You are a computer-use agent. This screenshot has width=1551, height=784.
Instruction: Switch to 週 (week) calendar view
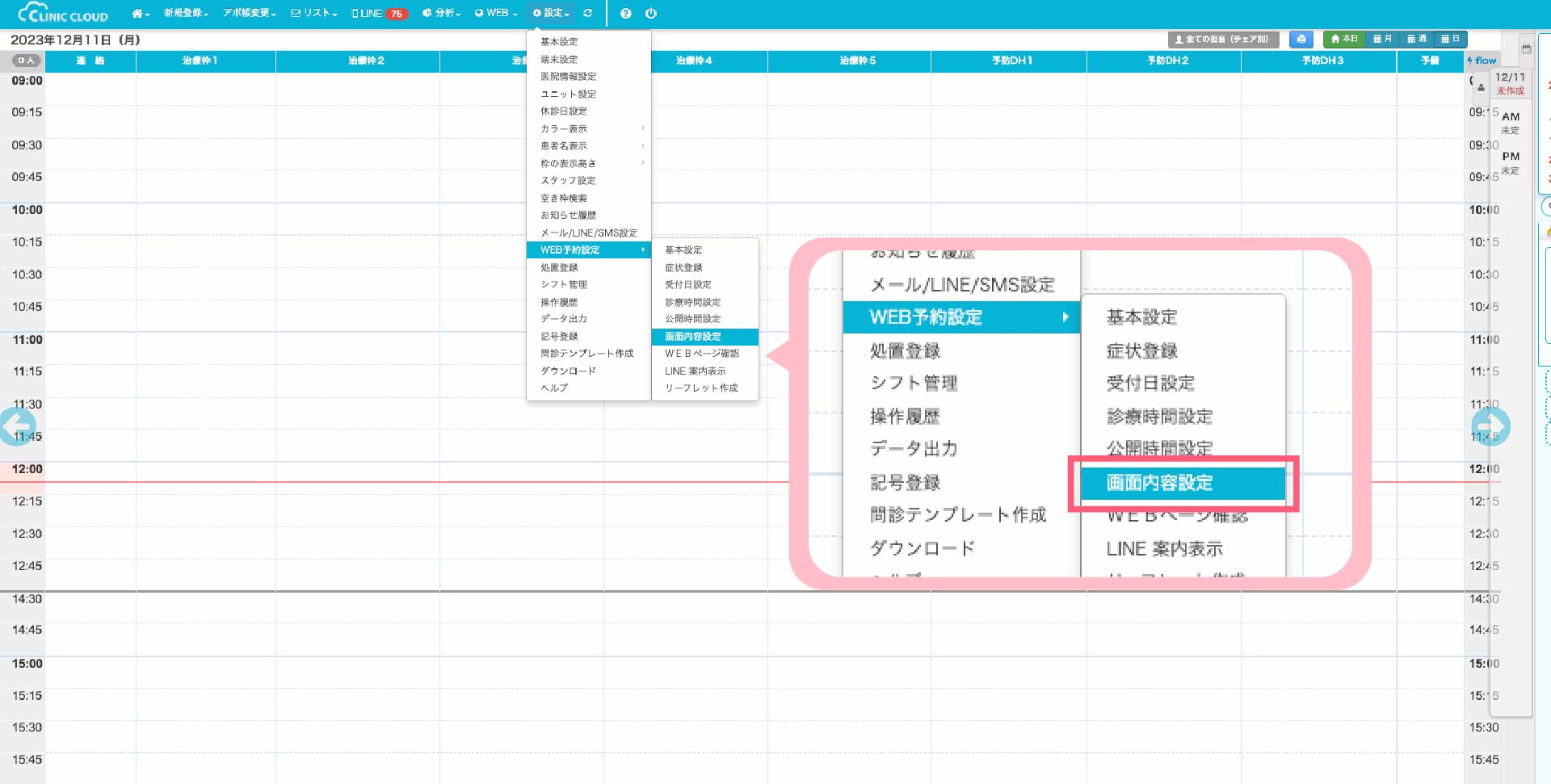coord(1416,39)
